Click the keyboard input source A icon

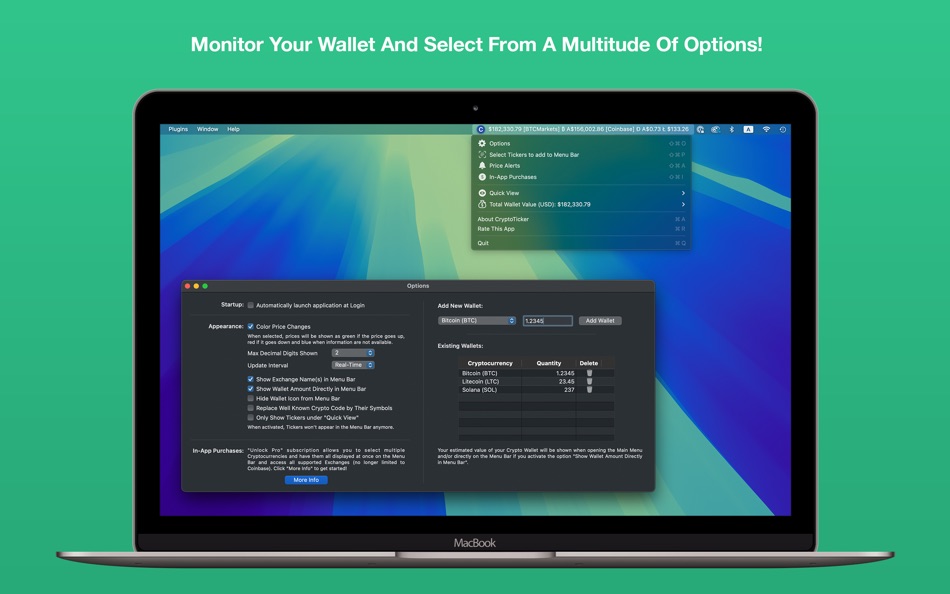[x=748, y=129]
